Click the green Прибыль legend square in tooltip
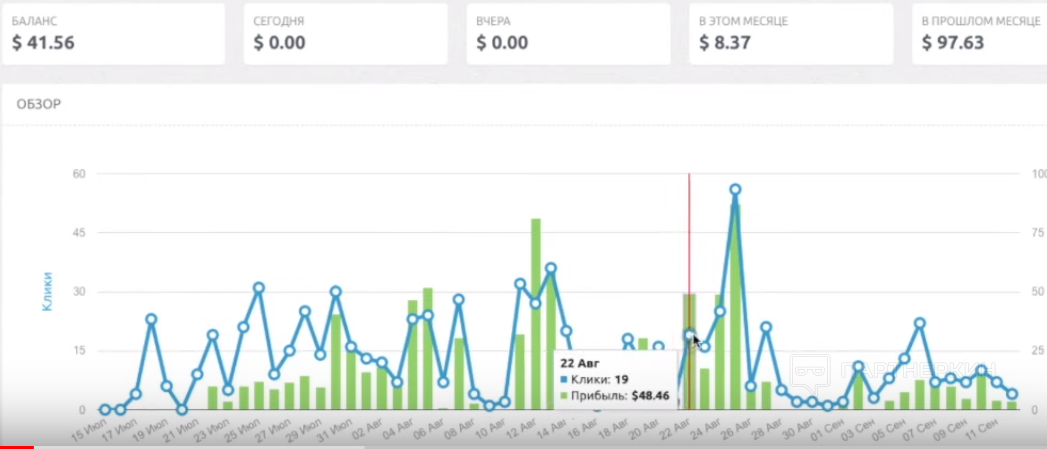Image resolution: width=1047 pixels, height=449 pixels. [x=565, y=396]
